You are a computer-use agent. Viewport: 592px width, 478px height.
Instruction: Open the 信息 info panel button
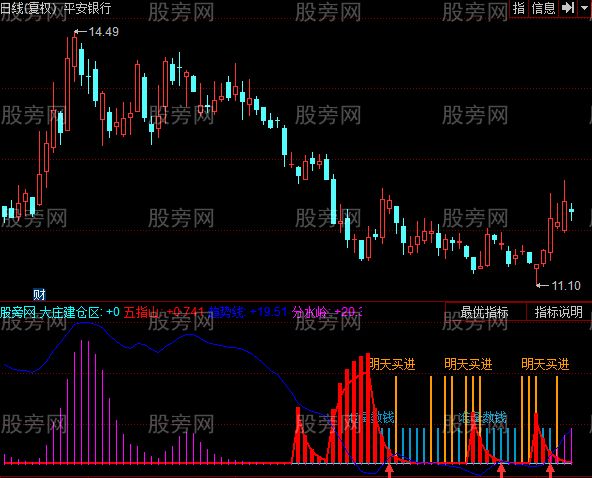click(x=543, y=8)
